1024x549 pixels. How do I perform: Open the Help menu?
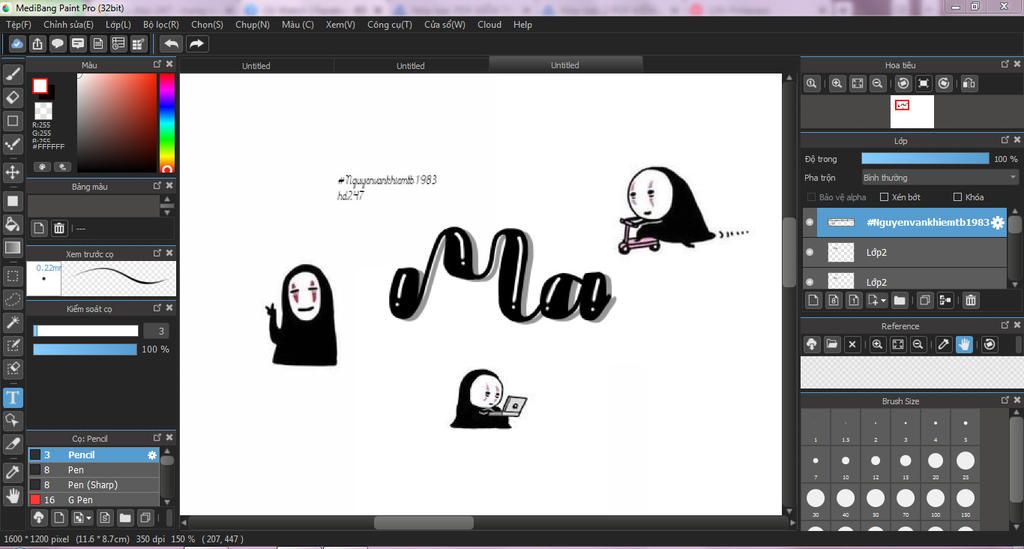(522, 24)
